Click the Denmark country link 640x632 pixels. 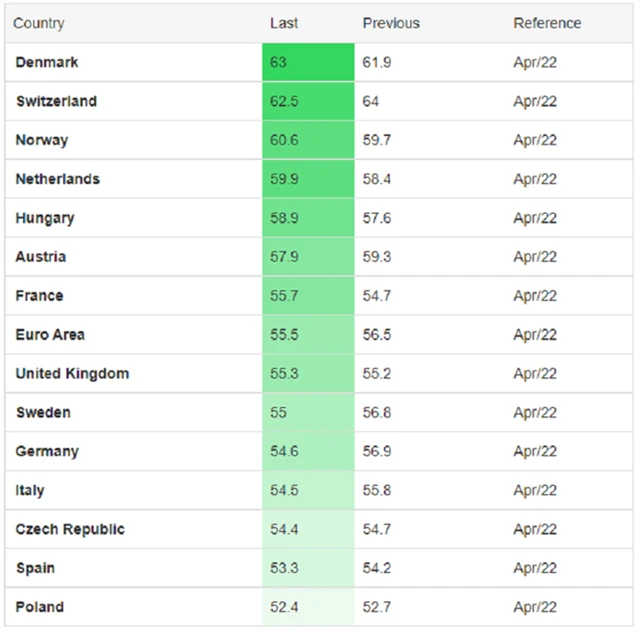coord(47,62)
